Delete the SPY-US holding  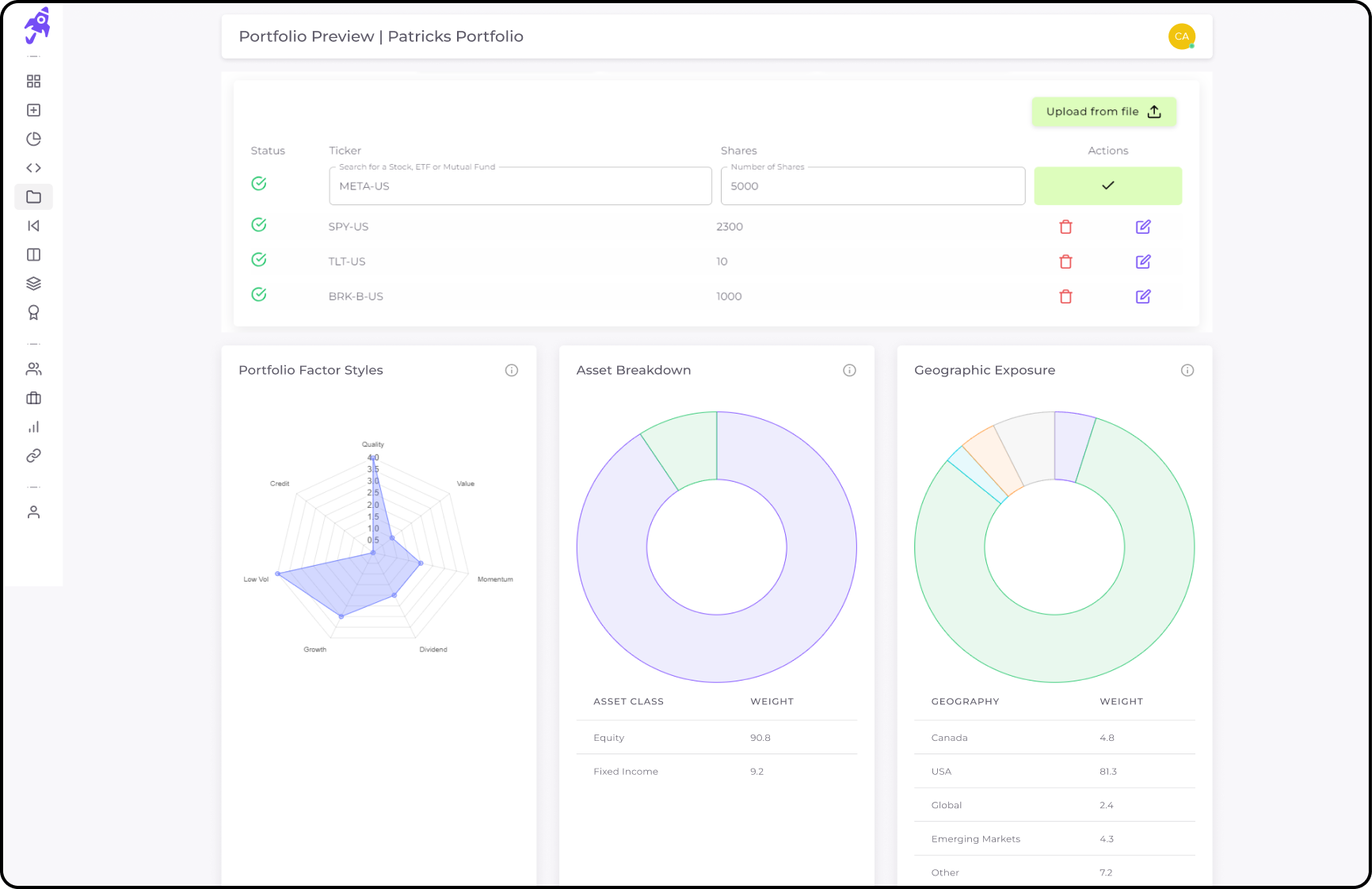click(1065, 227)
